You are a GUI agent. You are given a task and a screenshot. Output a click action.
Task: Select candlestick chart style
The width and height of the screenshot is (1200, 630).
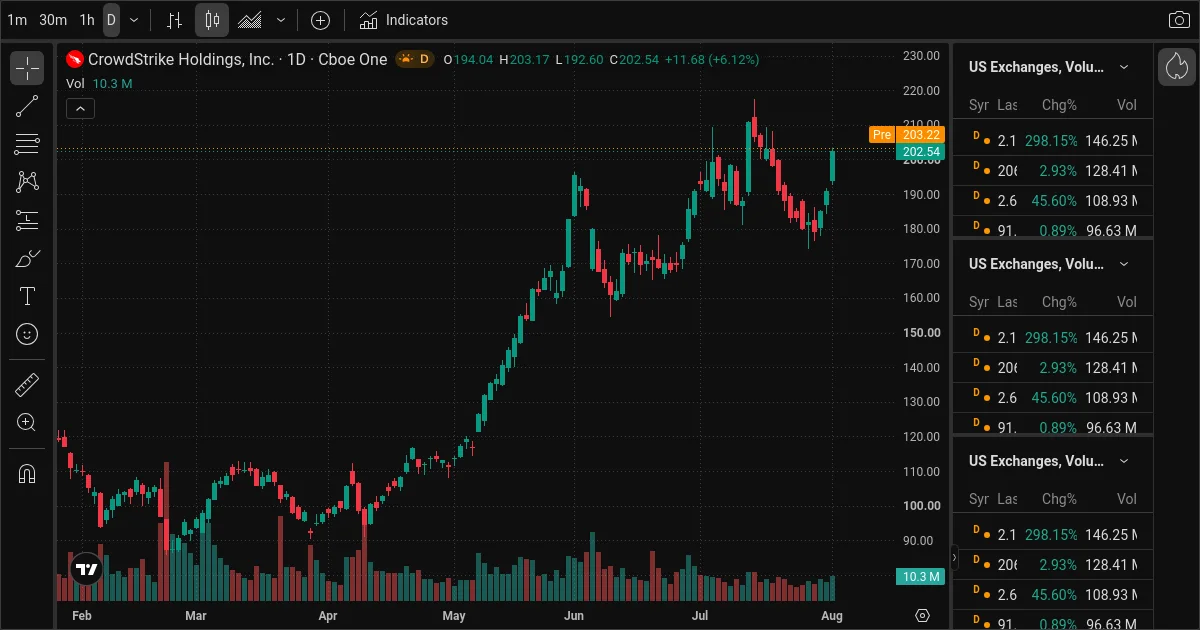(212, 20)
